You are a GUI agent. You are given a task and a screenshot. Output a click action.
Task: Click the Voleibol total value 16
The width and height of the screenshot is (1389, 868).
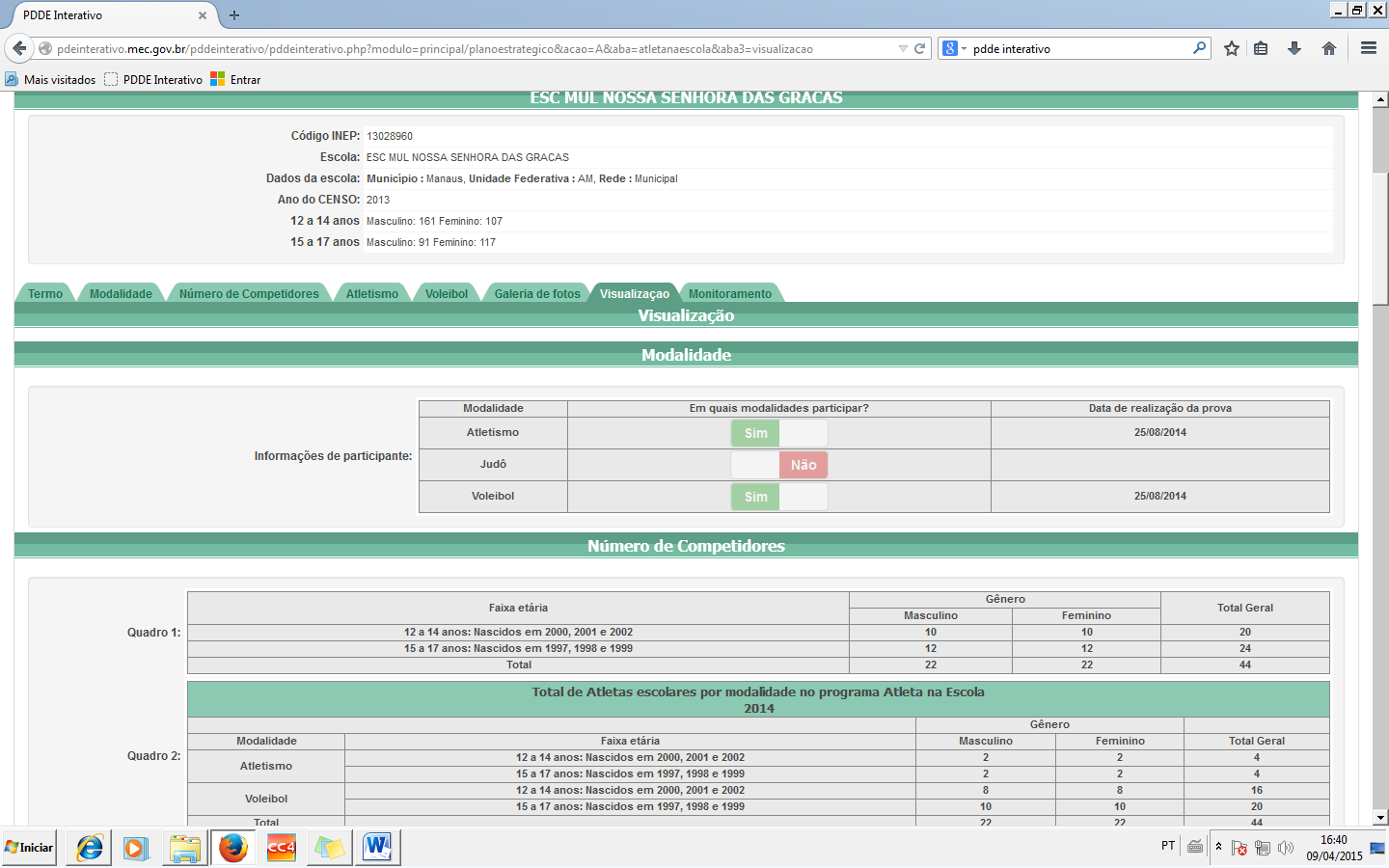tap(1257, 790)
